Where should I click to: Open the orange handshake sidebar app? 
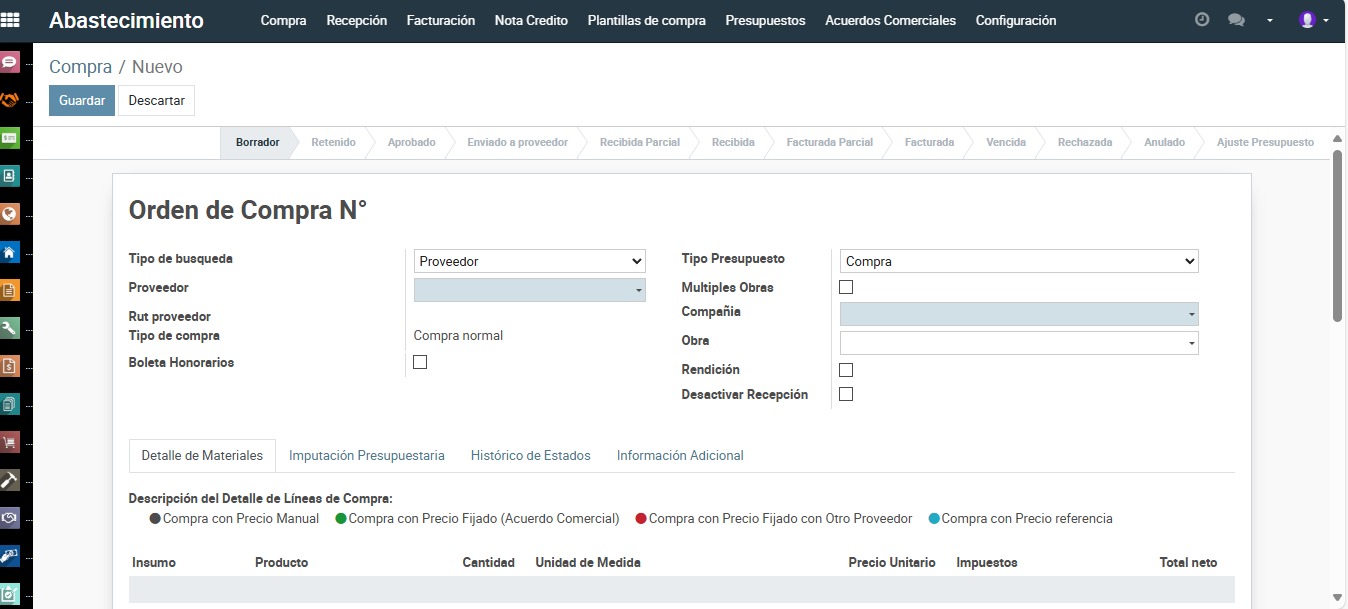[x=10, y=100]
